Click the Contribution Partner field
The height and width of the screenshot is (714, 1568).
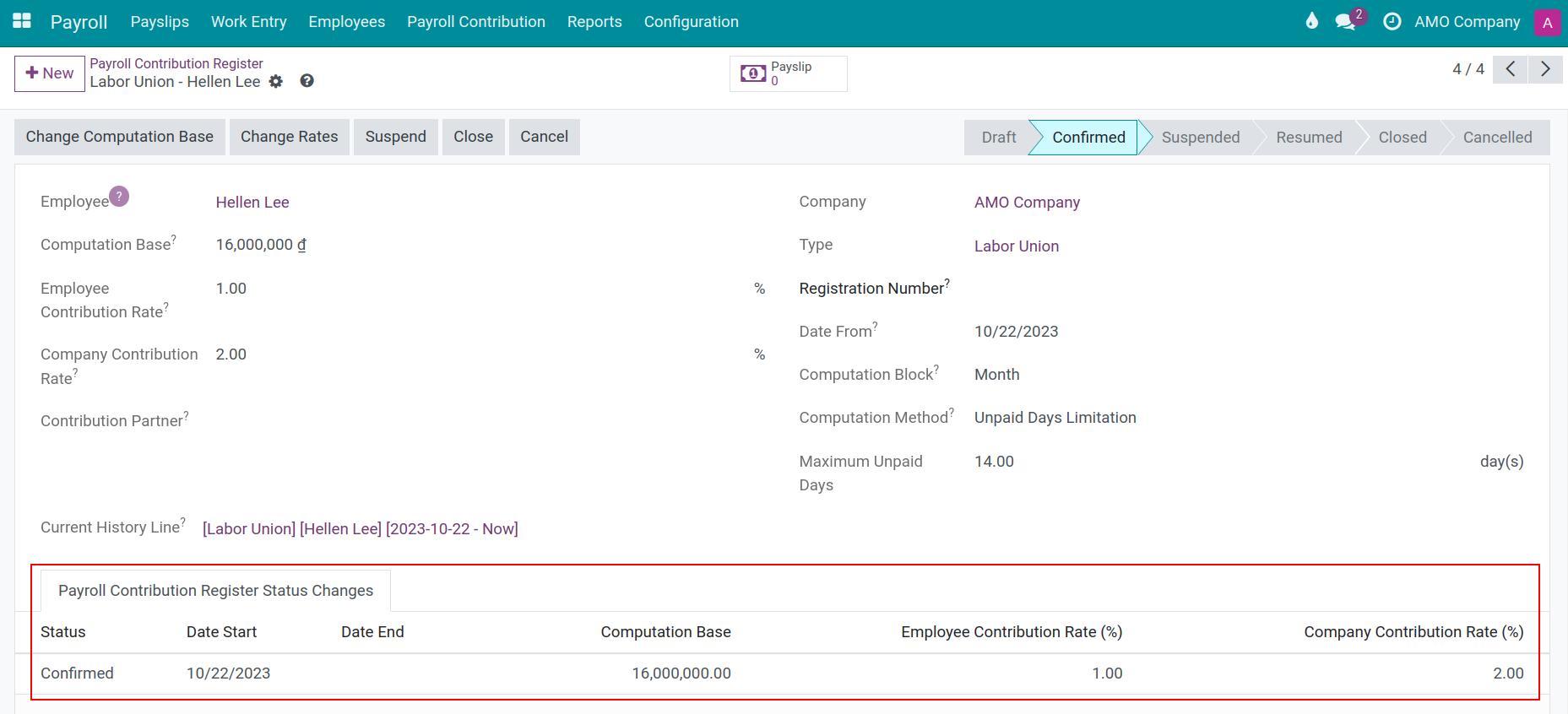click(x=491, y=420)
